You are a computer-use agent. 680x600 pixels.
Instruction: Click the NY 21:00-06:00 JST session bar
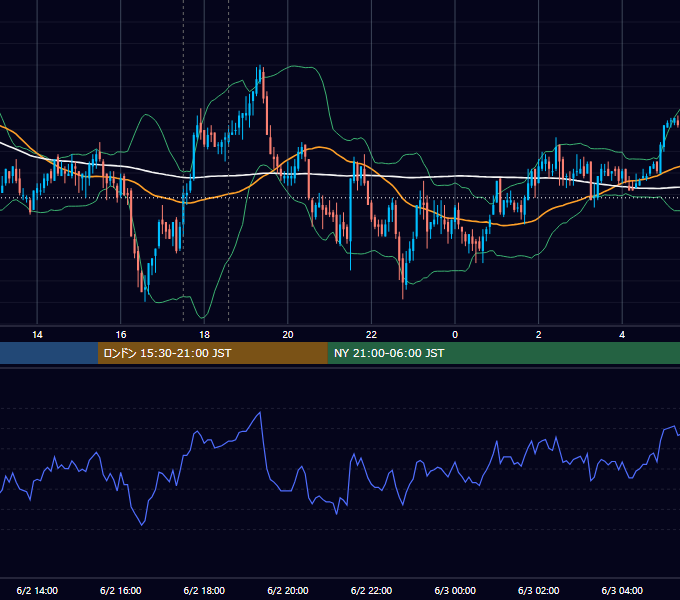[503, 353]
